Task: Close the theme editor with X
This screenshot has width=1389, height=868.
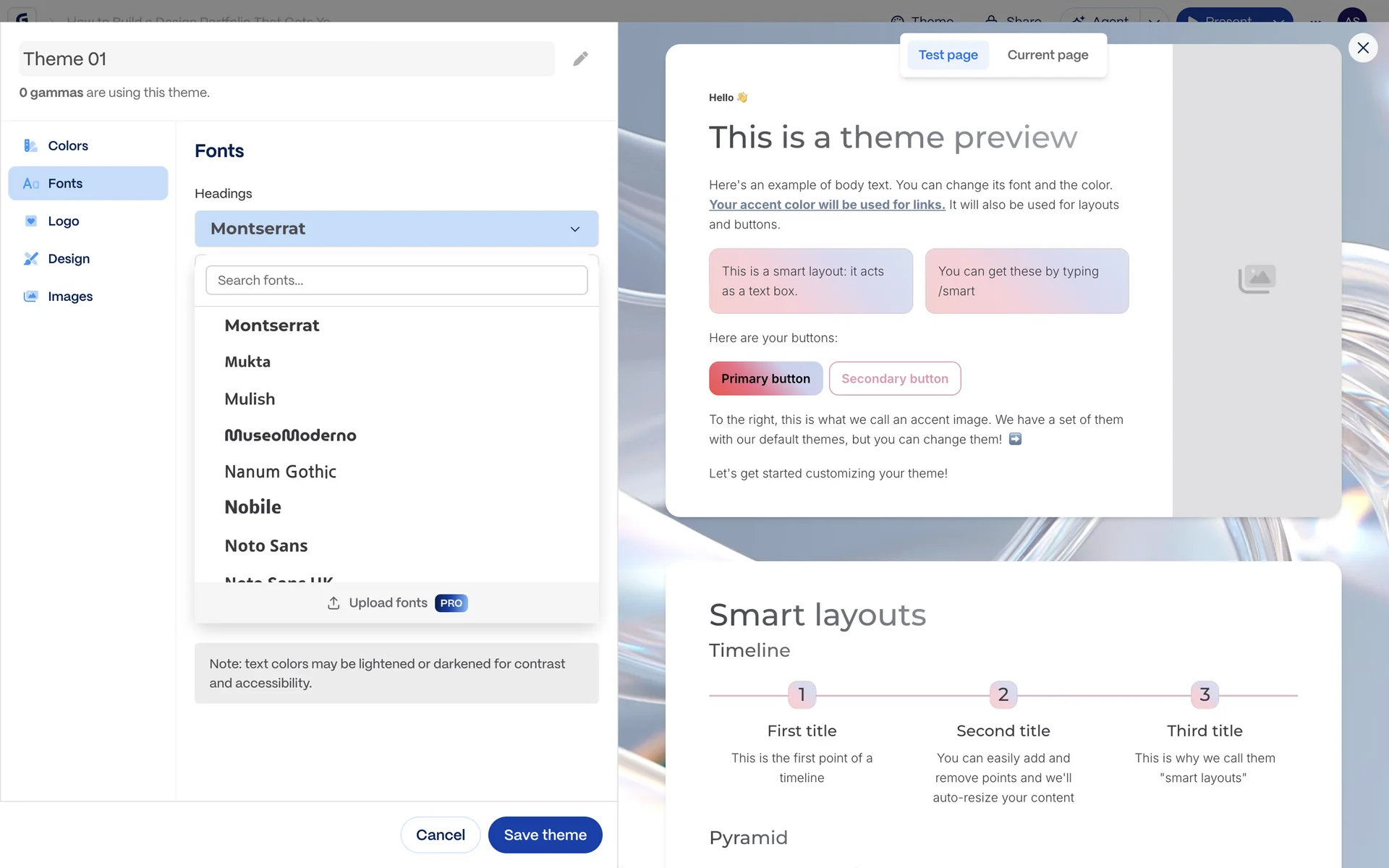Action: [1363, 48]
